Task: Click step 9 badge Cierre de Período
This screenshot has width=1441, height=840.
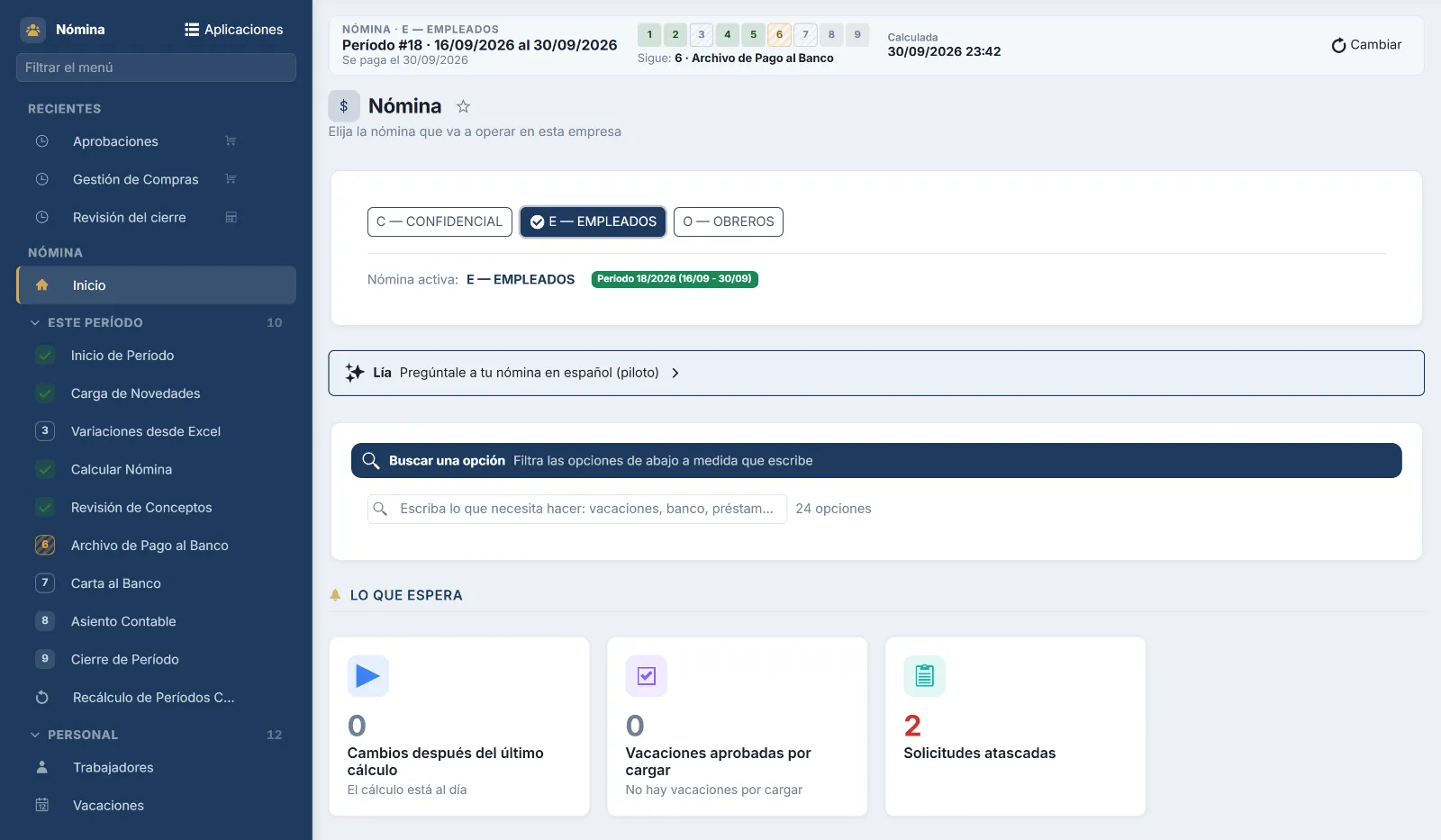Action: point(45,659)
